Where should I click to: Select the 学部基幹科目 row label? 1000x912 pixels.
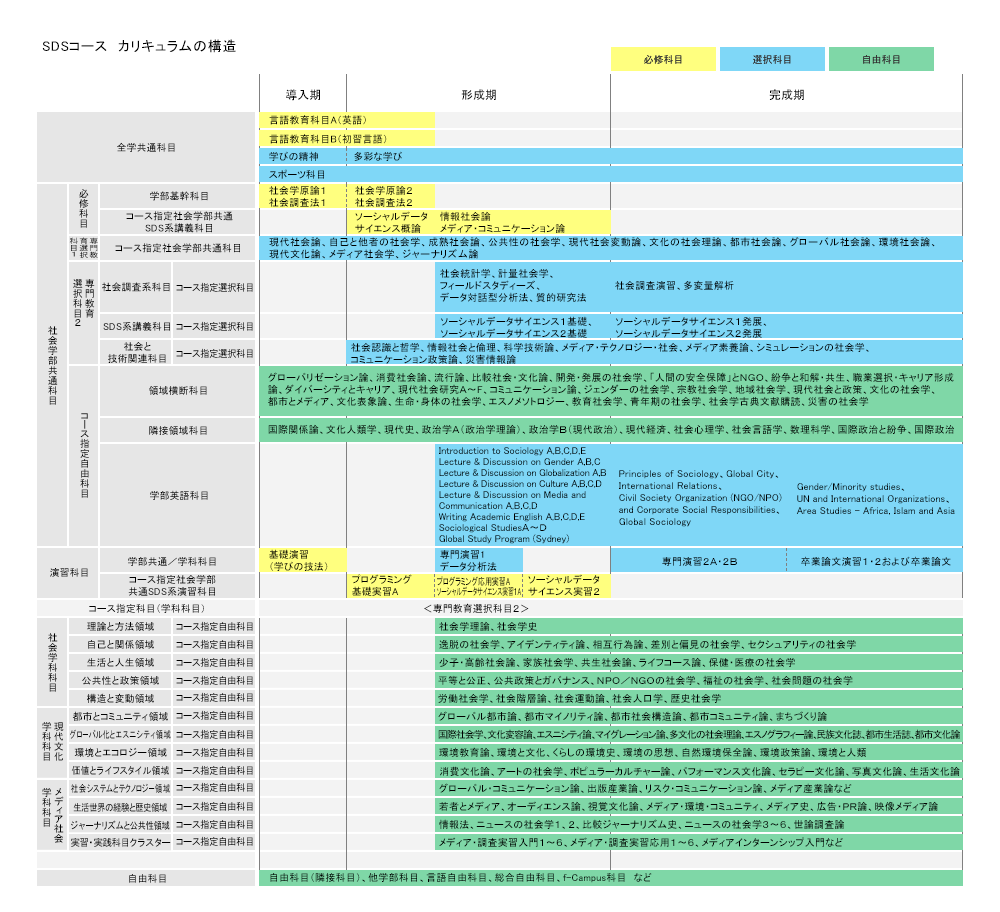178,196
